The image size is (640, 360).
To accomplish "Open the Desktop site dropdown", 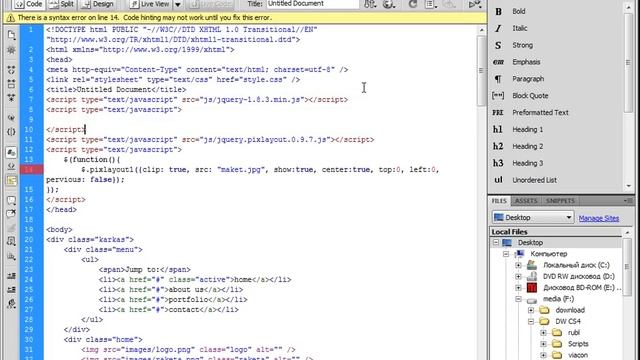I will click(x=533, y=218).
